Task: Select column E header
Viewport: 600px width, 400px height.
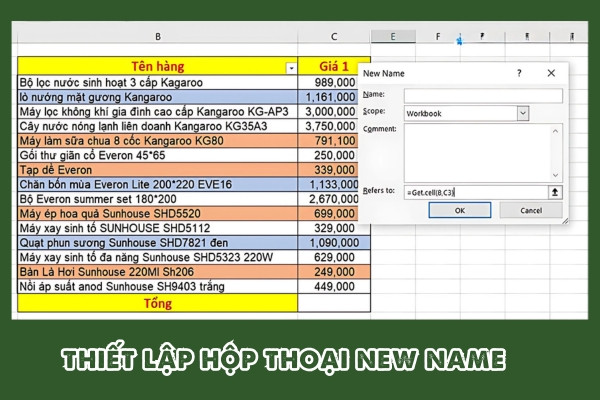Action: tap(393, 36)
